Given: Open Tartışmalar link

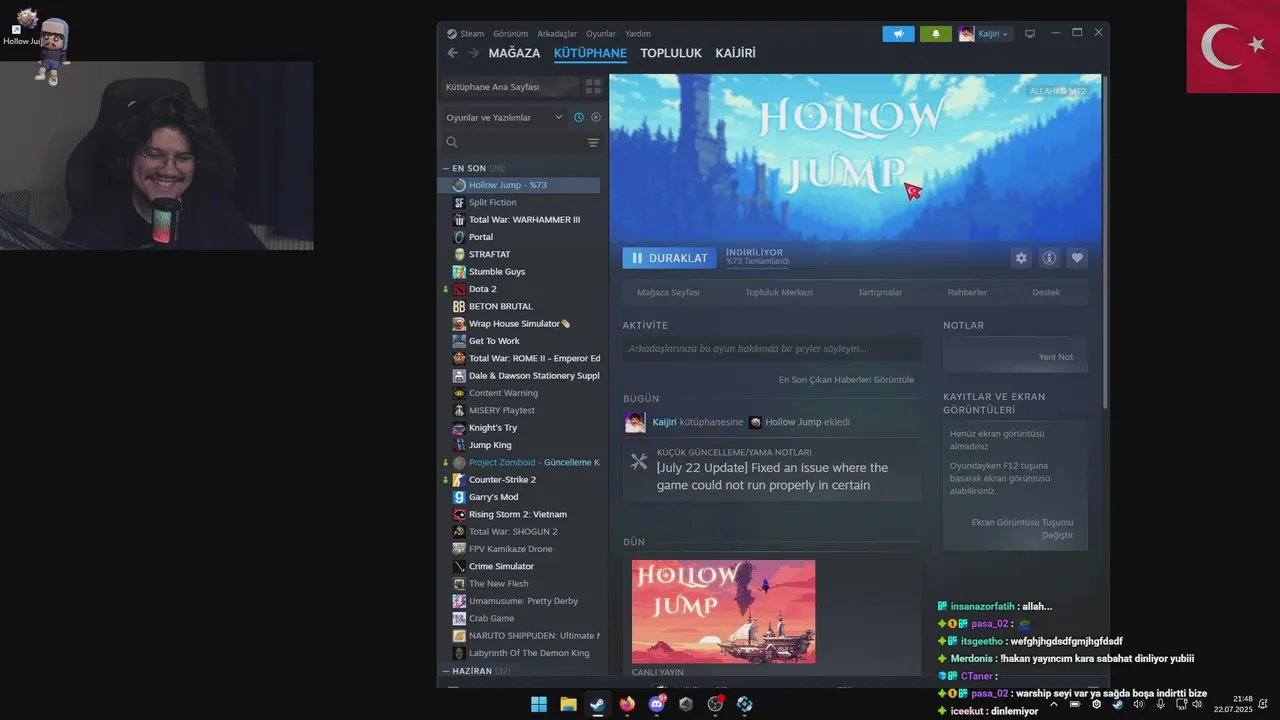Looking at the screenshot, I should 880,292.
